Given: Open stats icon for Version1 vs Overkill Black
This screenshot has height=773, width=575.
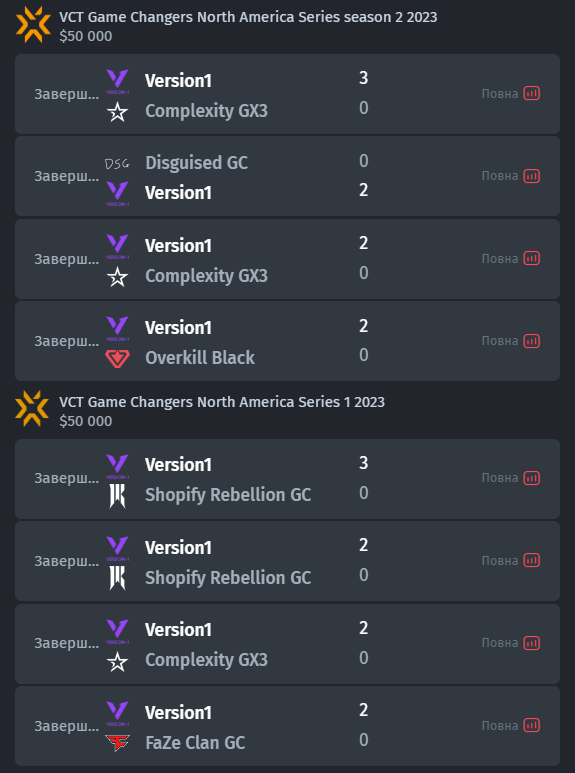Looking at the screenshot, I should click(532, 341).
